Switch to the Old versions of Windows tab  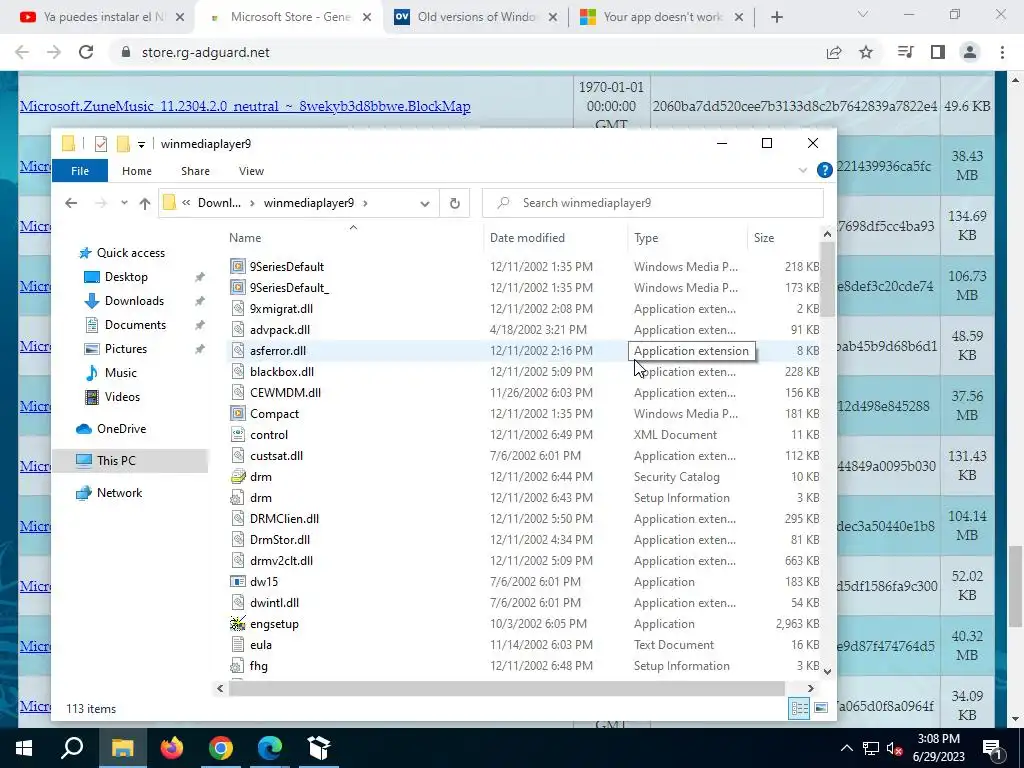[x=476, y=17]
